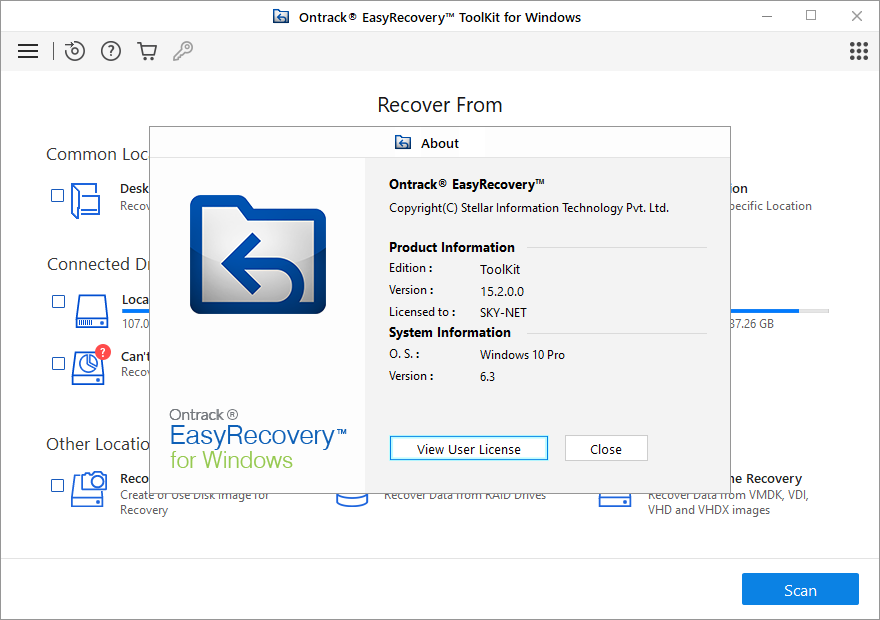
Task: Click the key activation icon
Action: point(182,51)
